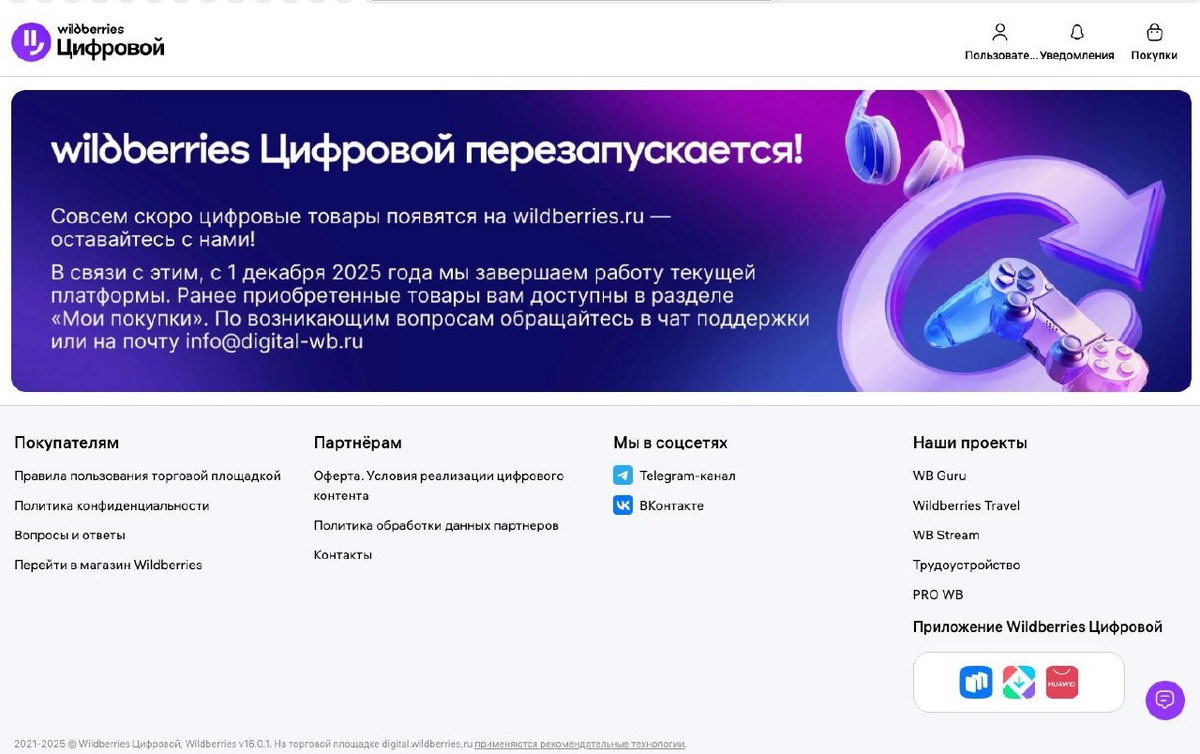The image size is (1200, 754).
Task: Open Оферта. Условия реализации цифрового контента
Action: [439, 486]
